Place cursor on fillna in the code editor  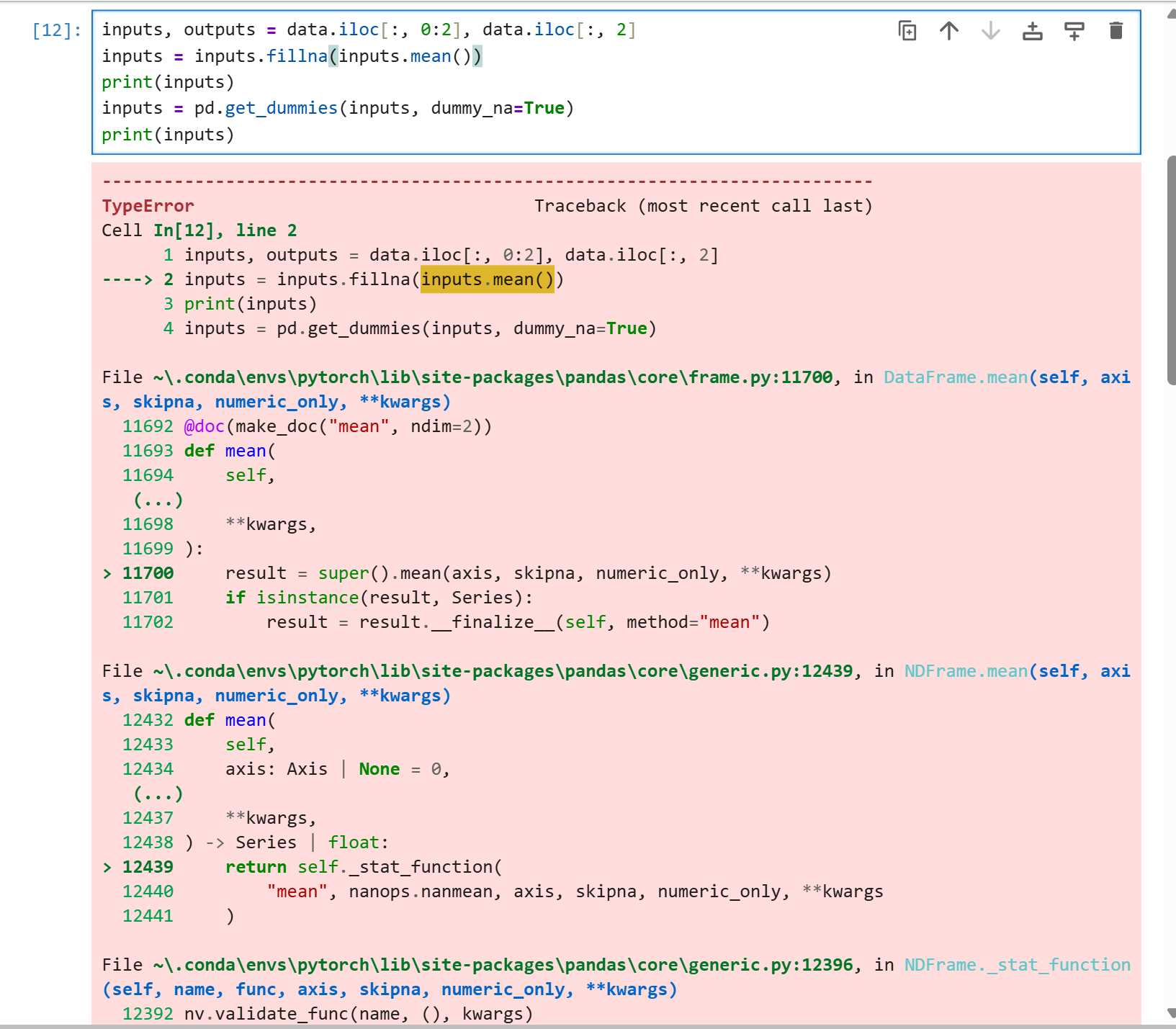pos(297,56)
